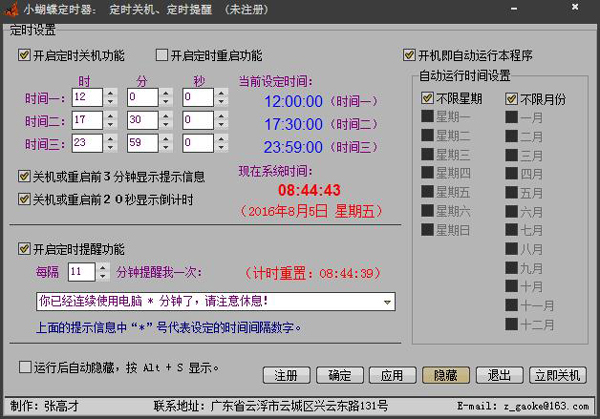Screen dimensions: 600x419
Task: Check the 星期六 box
Action: coord(427,210)
